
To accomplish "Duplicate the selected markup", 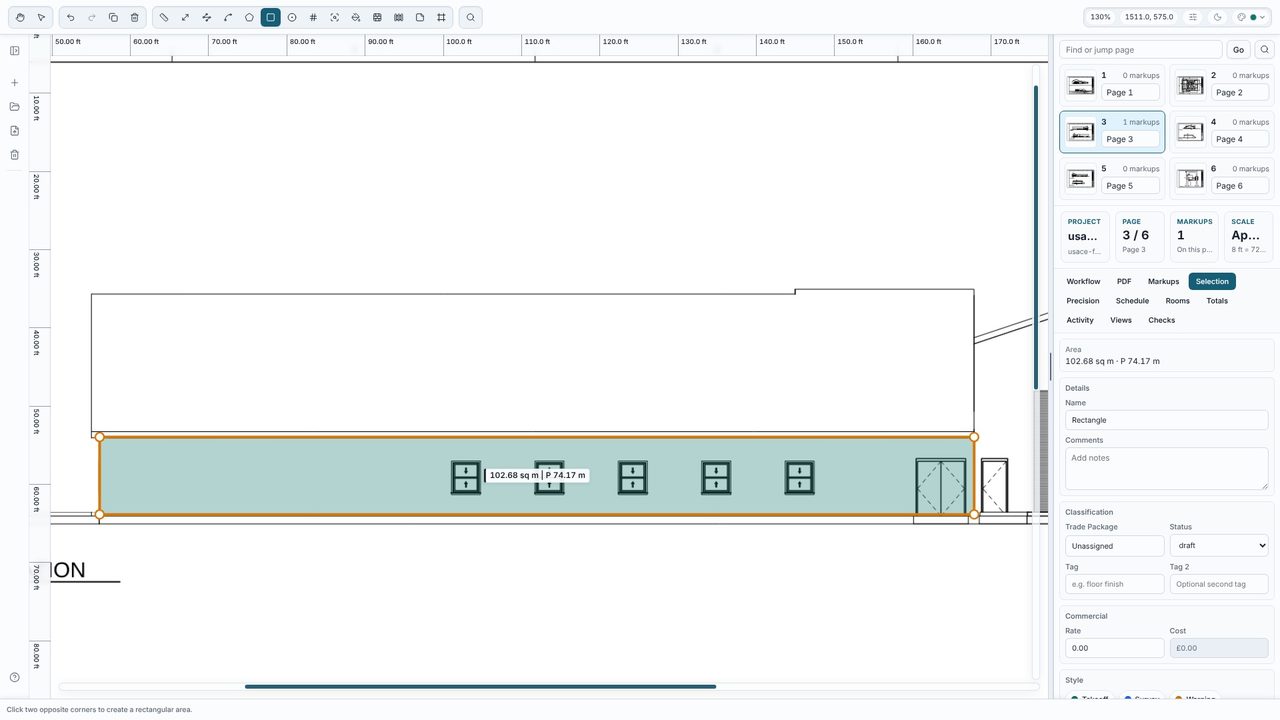I will click(113, 17).
